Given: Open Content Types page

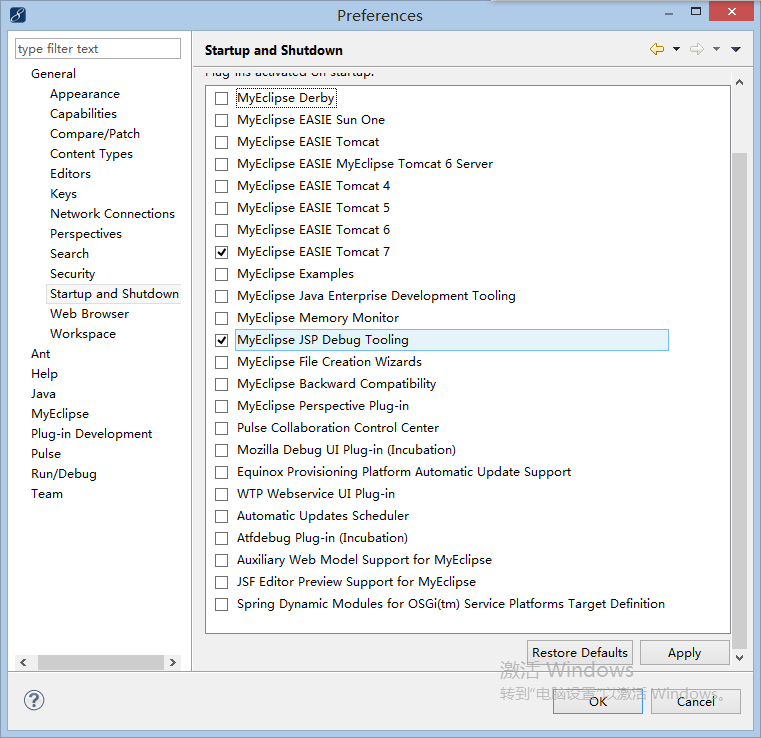Looking at the screenshot, I should point(91,154).
